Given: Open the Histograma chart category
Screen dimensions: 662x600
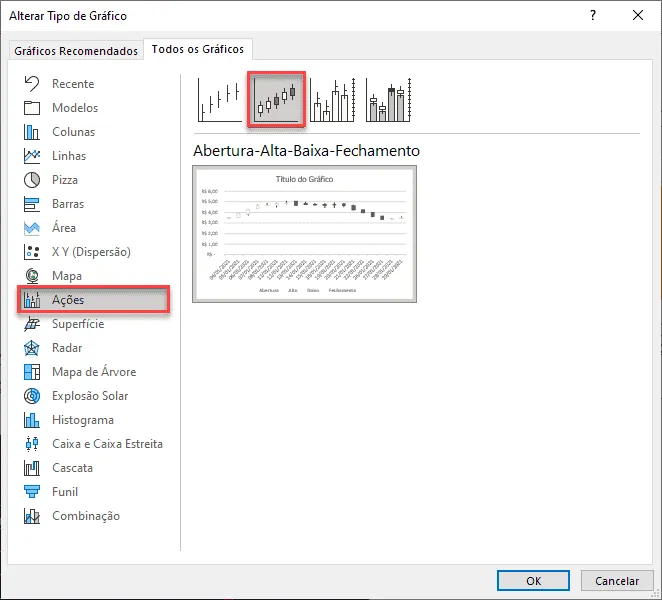Looking at the screenshot, I should tap(83, 420).
